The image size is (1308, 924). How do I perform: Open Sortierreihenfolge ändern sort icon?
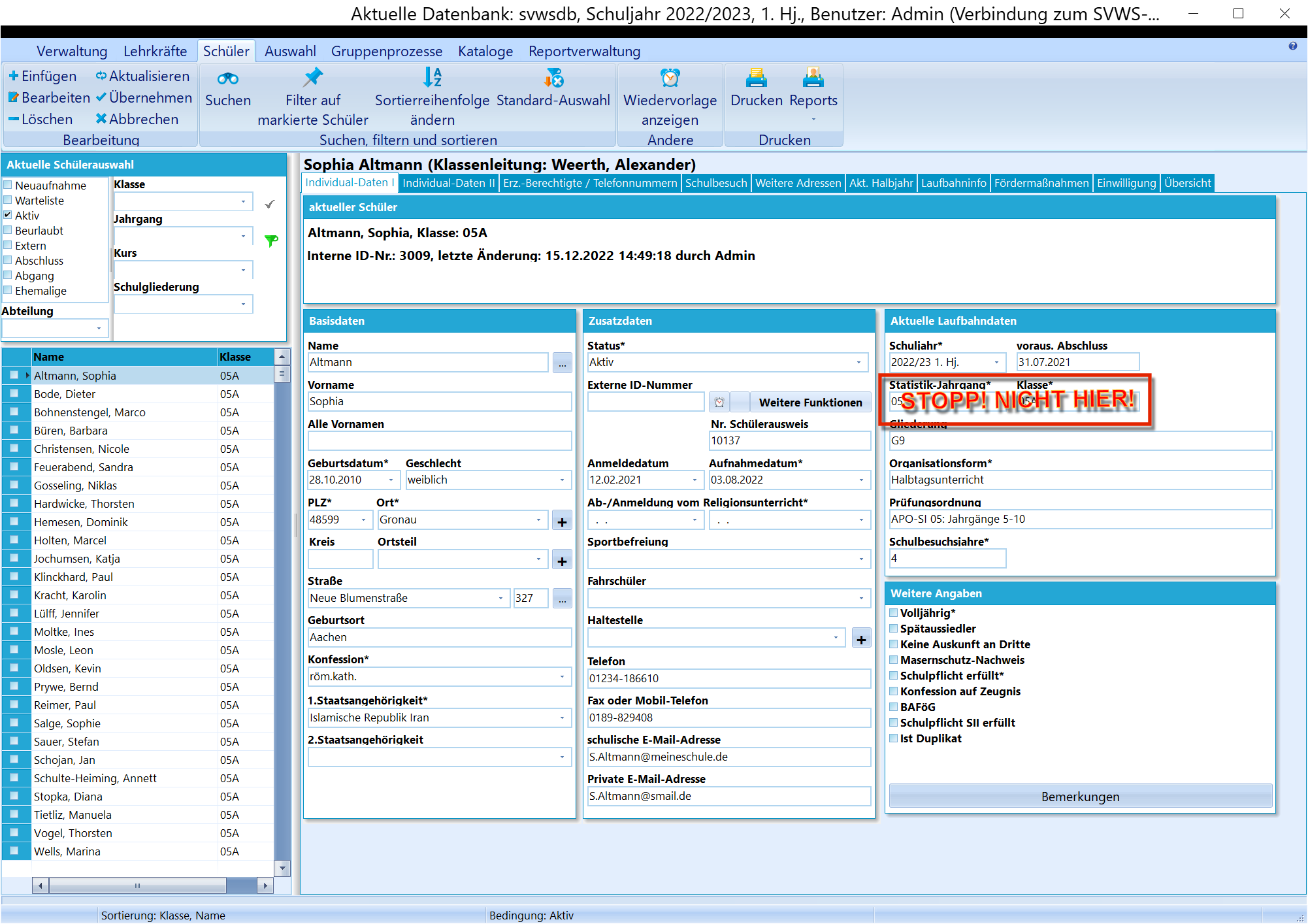433,78
